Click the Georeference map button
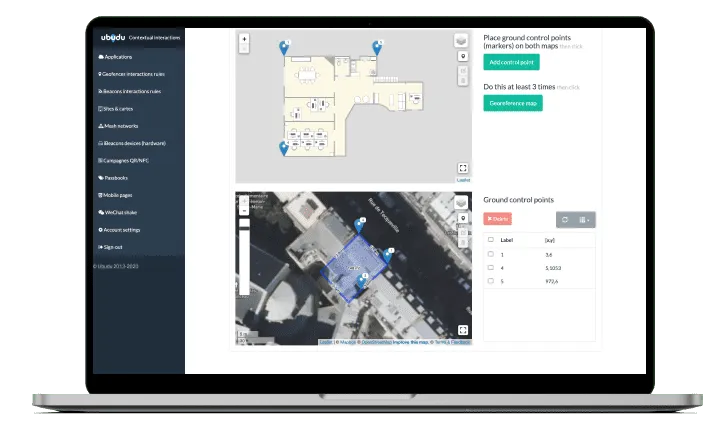This screenshot has height=440, width=723. [x=513, y=103]
